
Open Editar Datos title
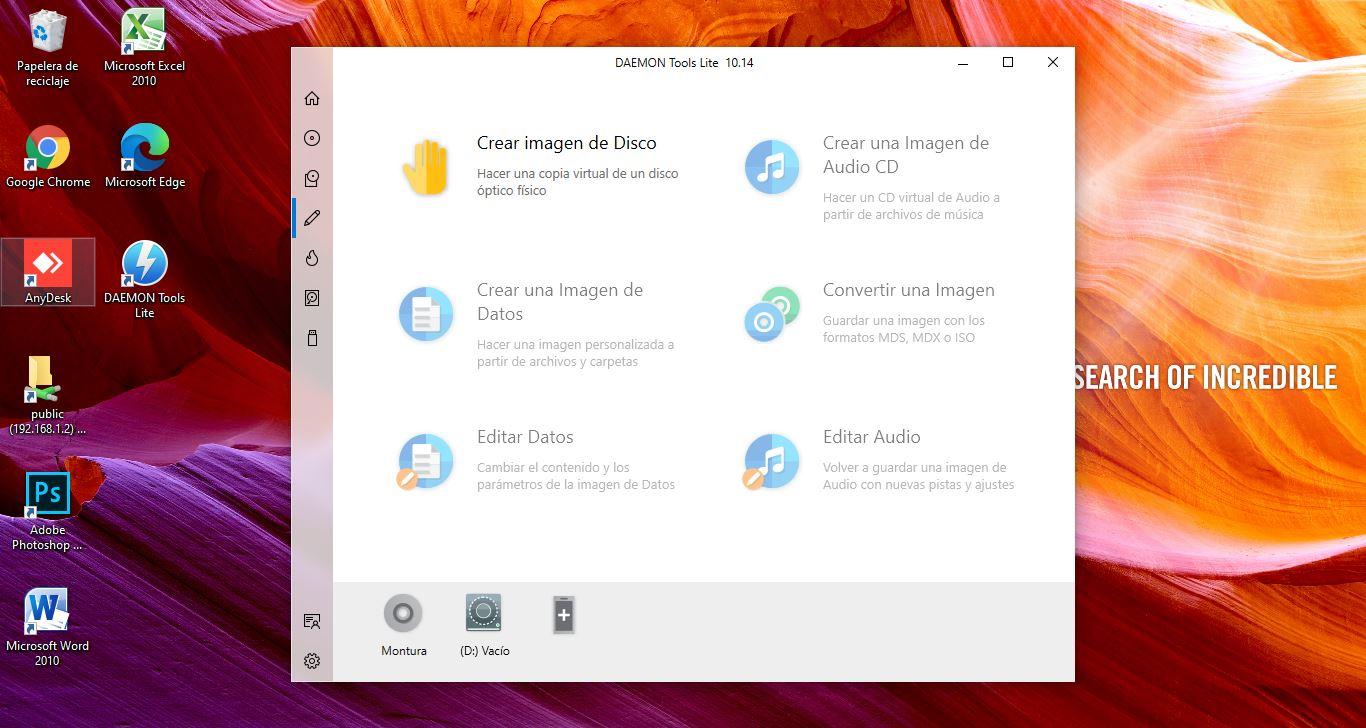[525, 437]
